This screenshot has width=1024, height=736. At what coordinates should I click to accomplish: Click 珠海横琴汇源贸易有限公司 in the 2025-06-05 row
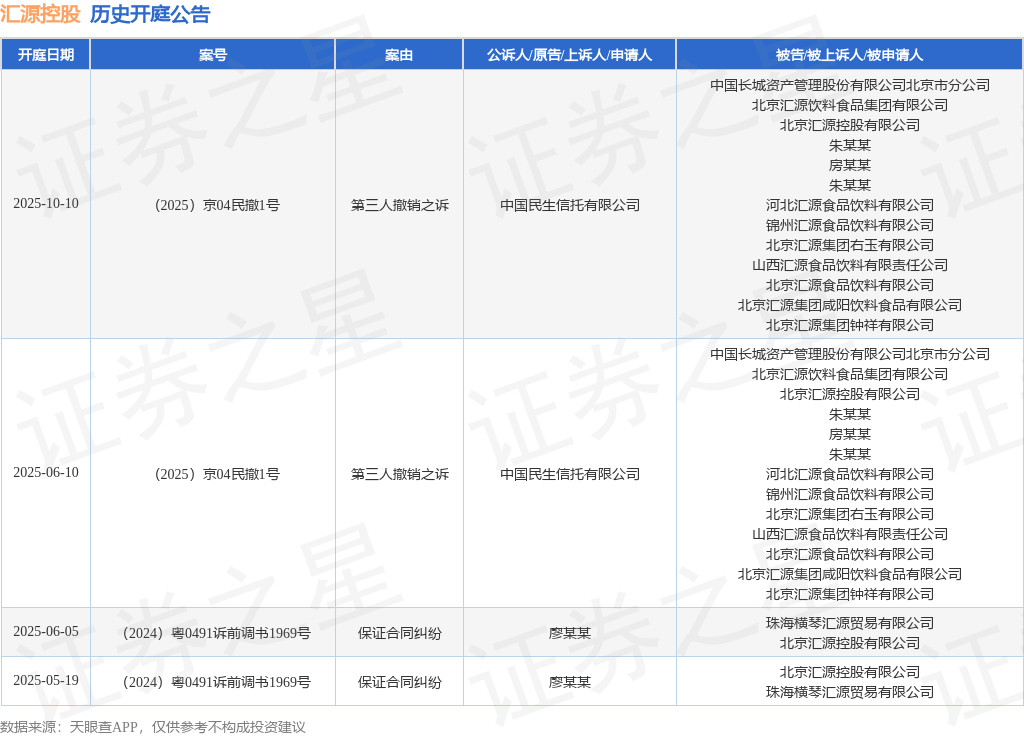(850, 623)
